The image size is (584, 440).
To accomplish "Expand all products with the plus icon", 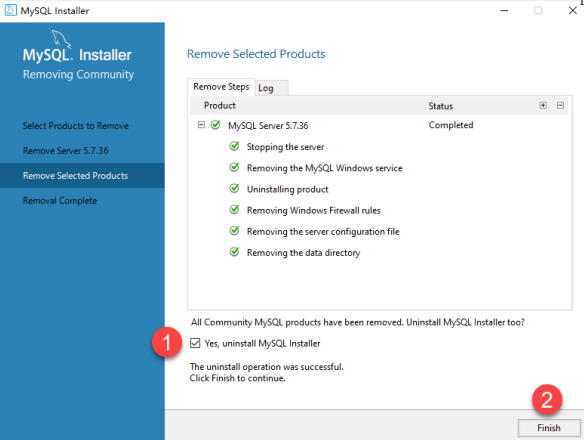I will [543, 105].
